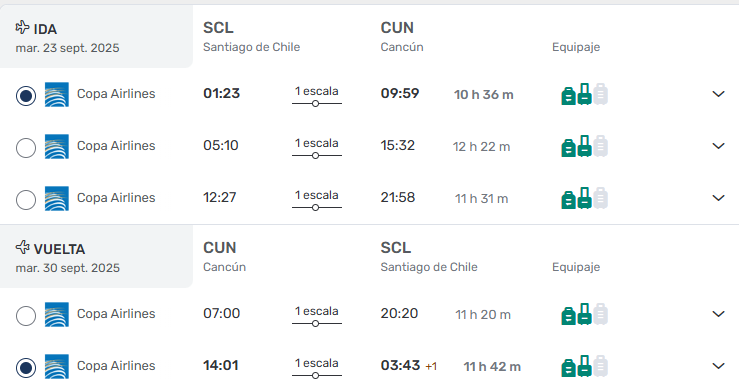Expand details for the 01:23 flight
Viewport: 739px width, 389px height.
point(718,94)
